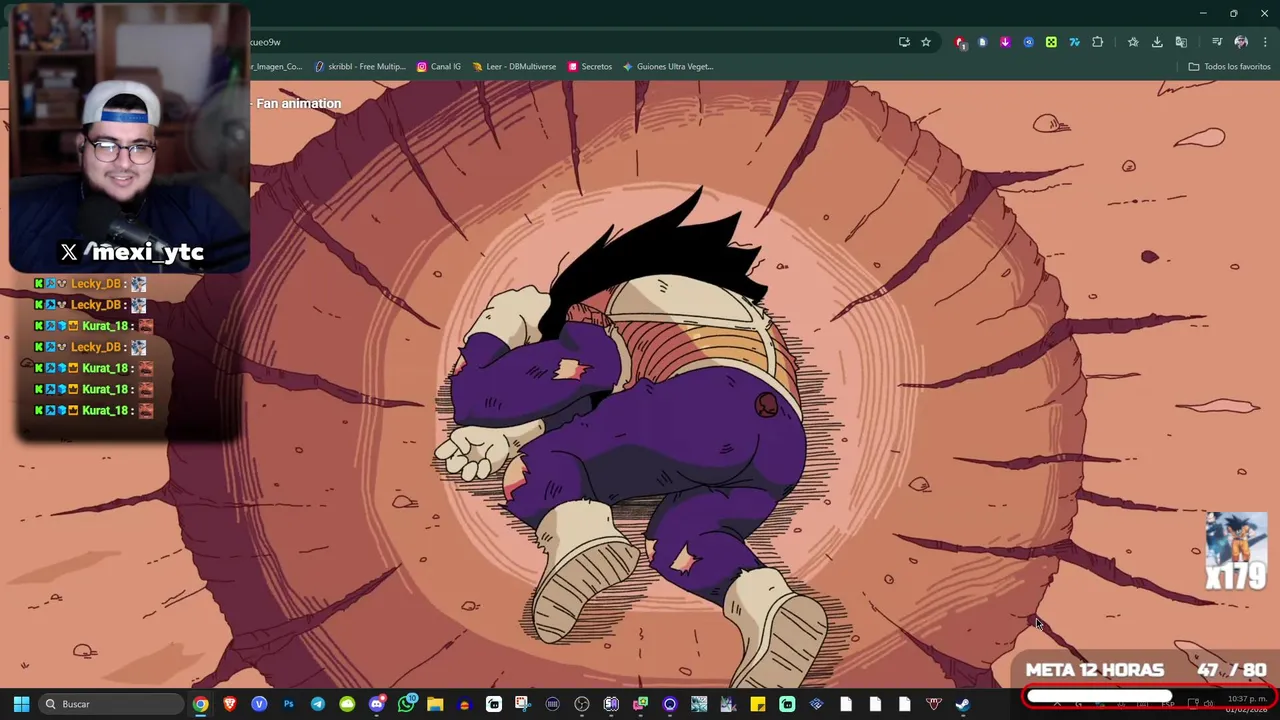Open the teal 7TV extension icon

1074,42
